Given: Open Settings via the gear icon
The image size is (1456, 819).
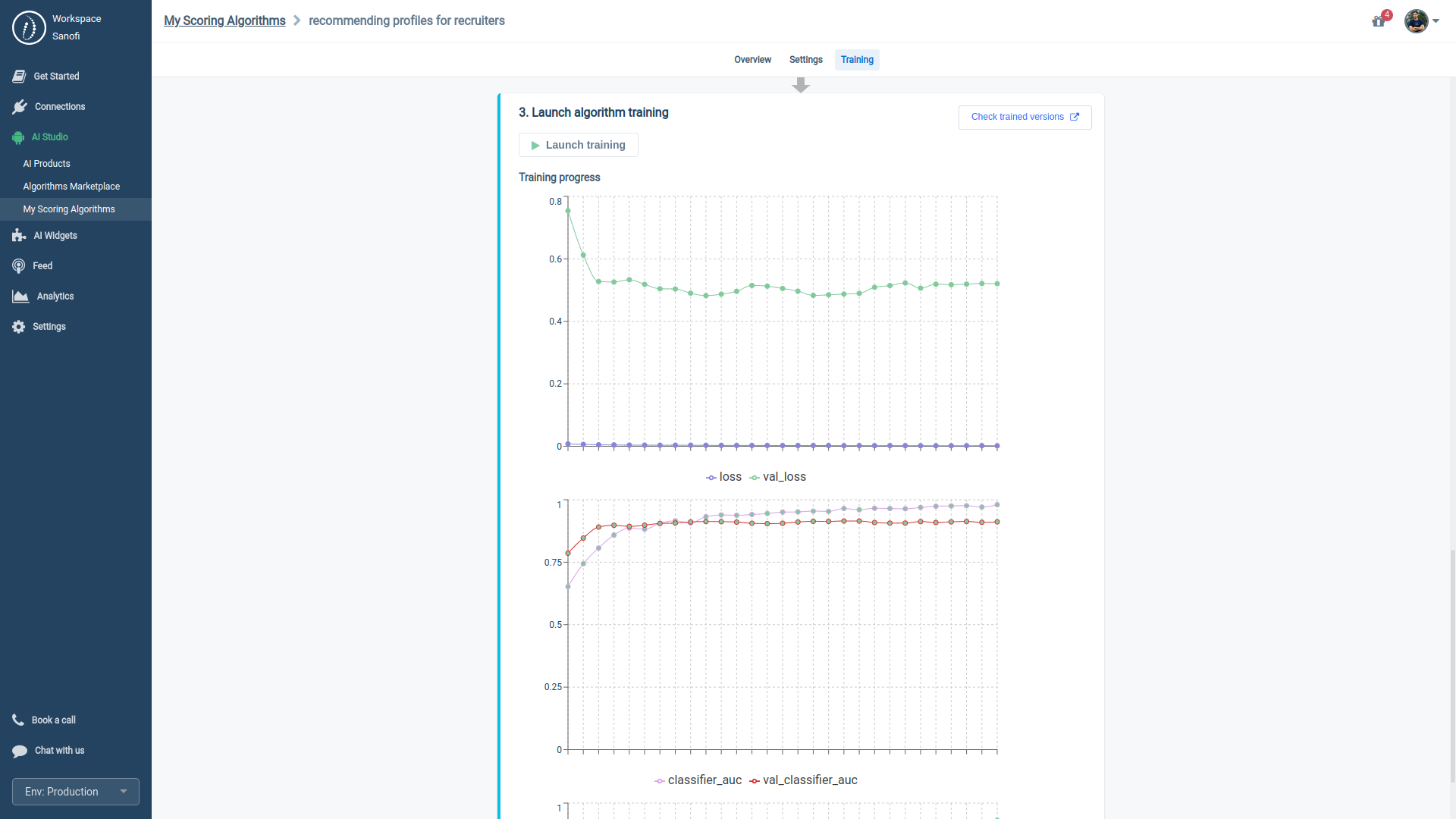Looking at the screenshot, I should 17,326.
